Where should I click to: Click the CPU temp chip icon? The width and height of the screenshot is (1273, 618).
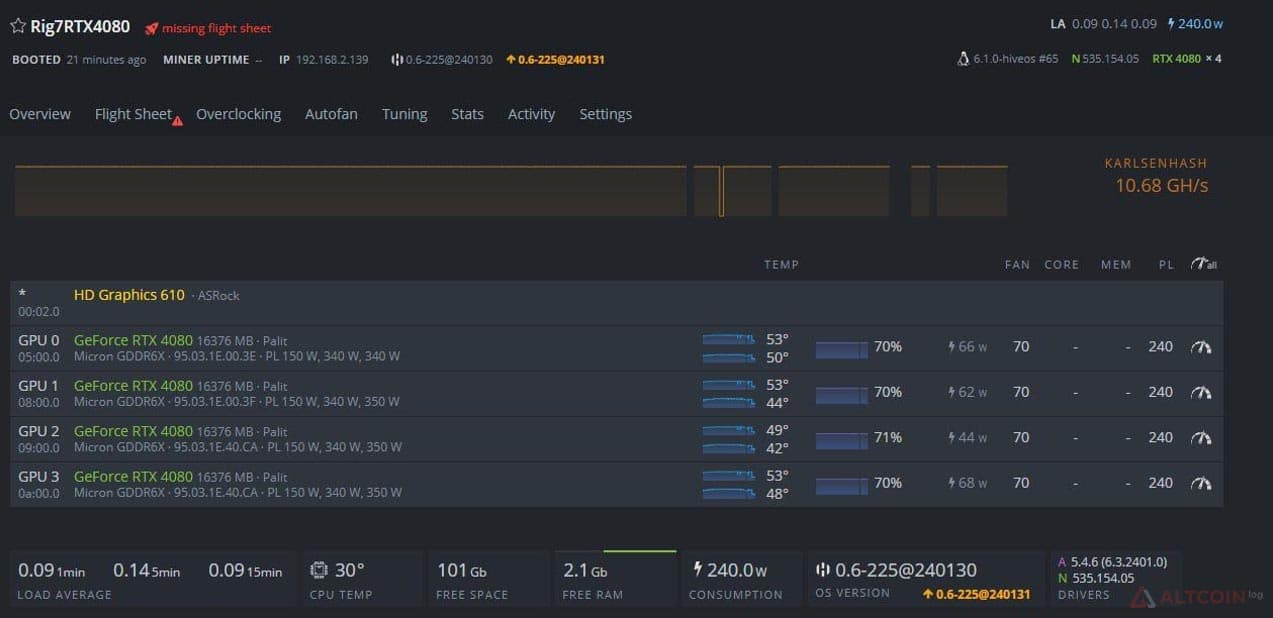(x=319, y=570)
